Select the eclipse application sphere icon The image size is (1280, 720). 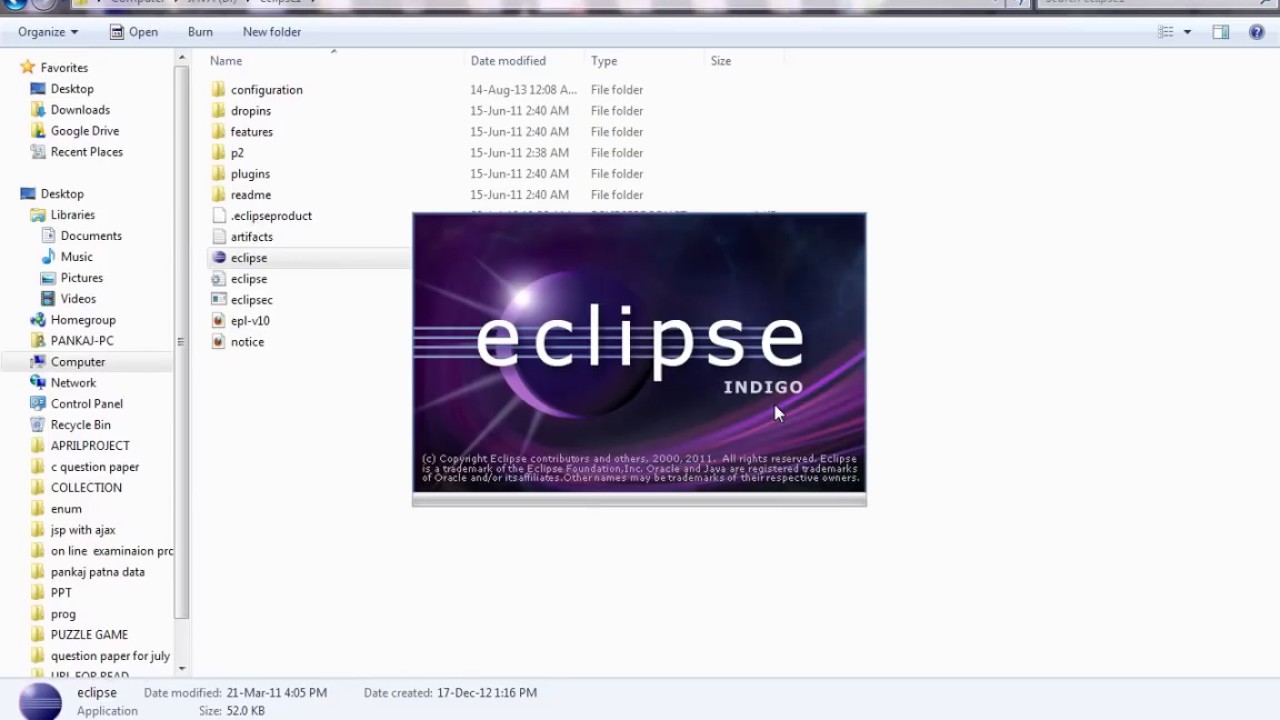[220, 257]
